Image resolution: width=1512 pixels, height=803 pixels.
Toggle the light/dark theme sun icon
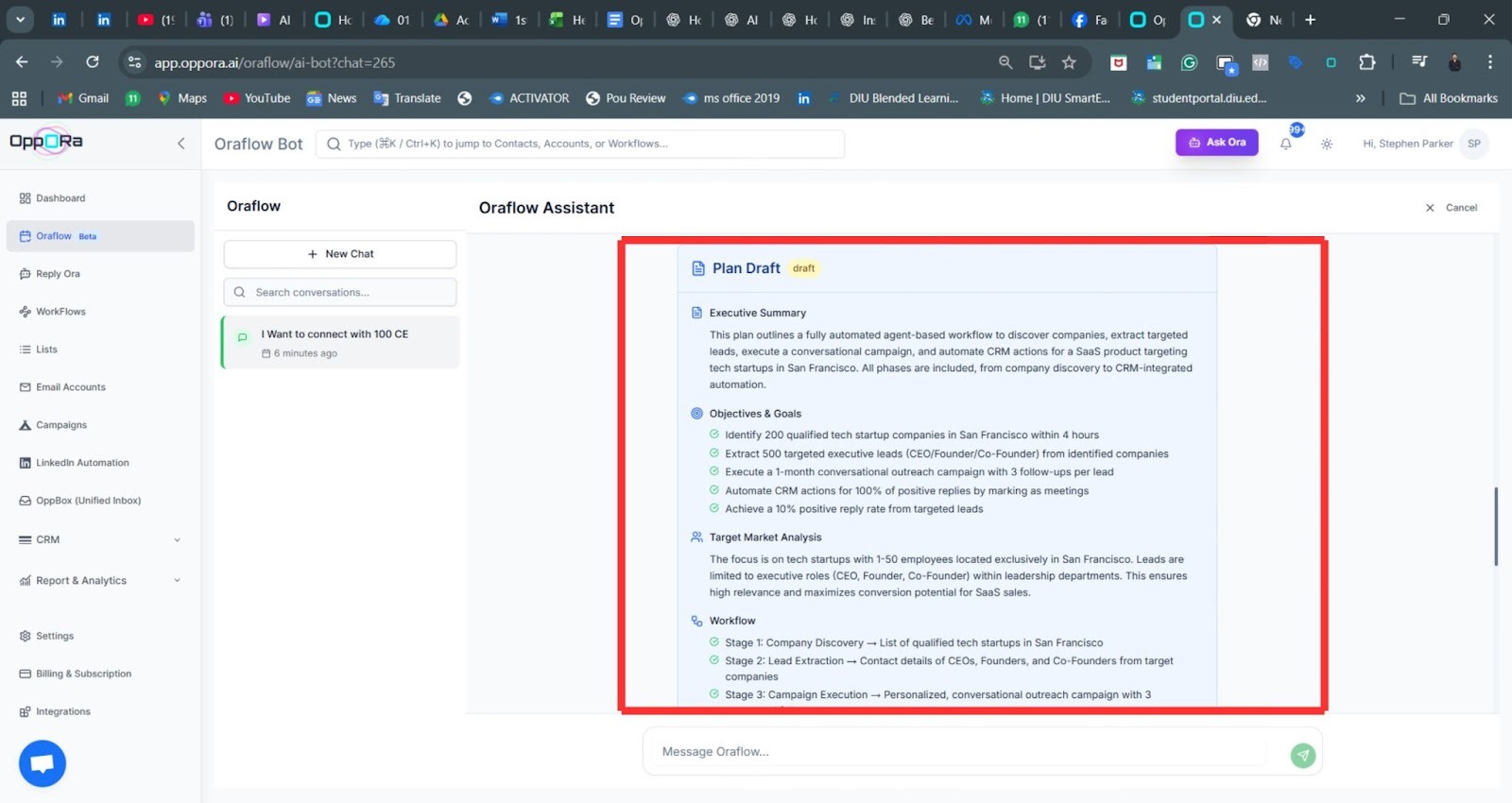point(1327,144)
